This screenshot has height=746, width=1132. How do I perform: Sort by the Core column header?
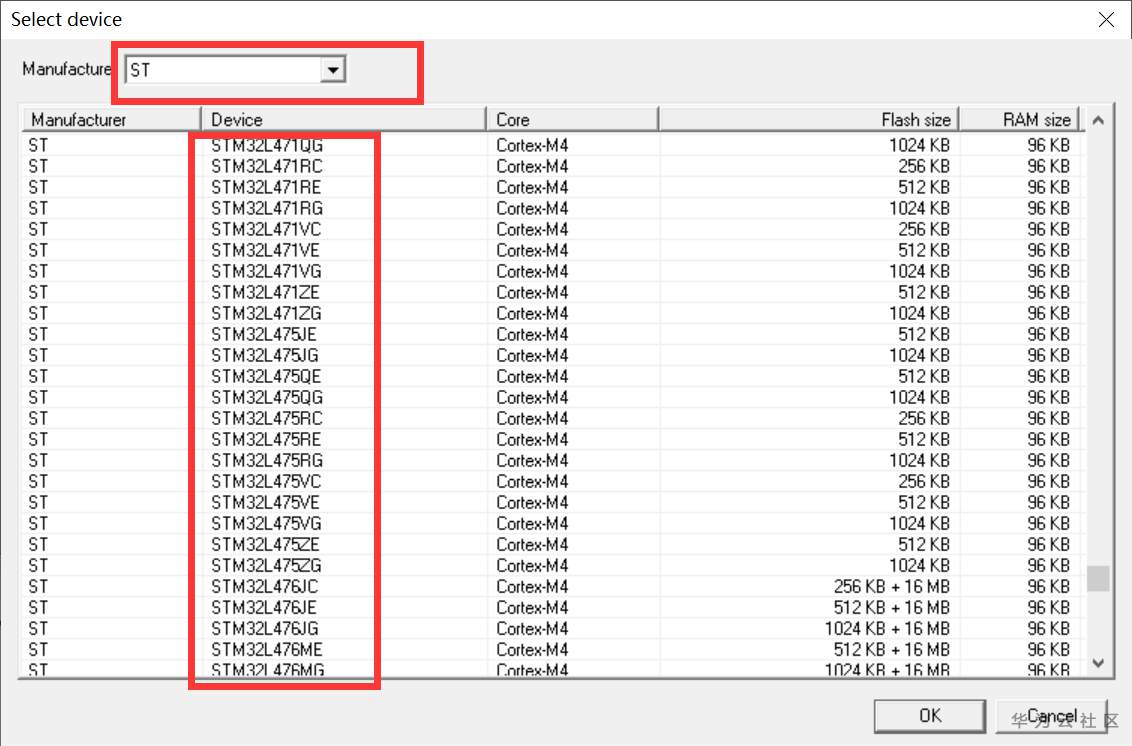coord(572,119)
